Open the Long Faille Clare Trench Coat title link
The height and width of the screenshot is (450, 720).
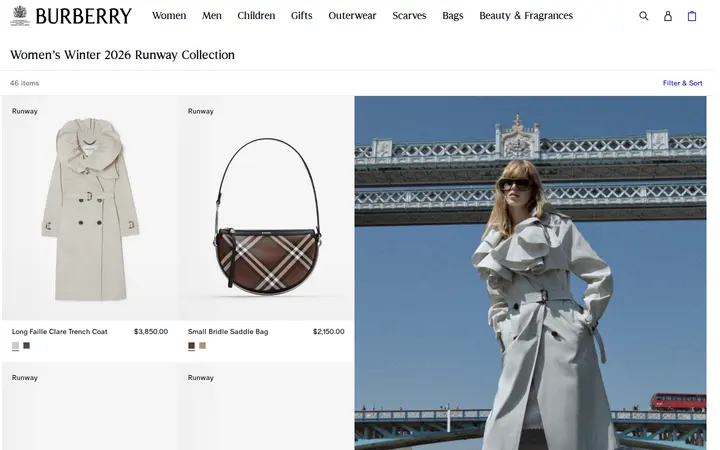tap(60, 332)
